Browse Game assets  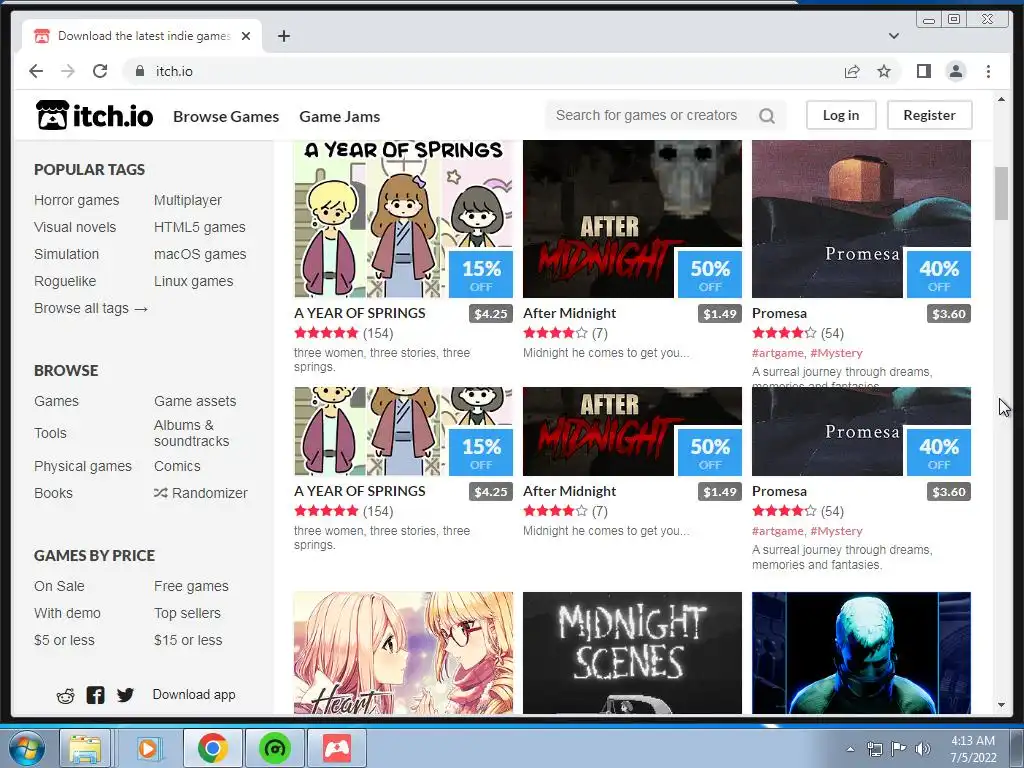[195, 401]
